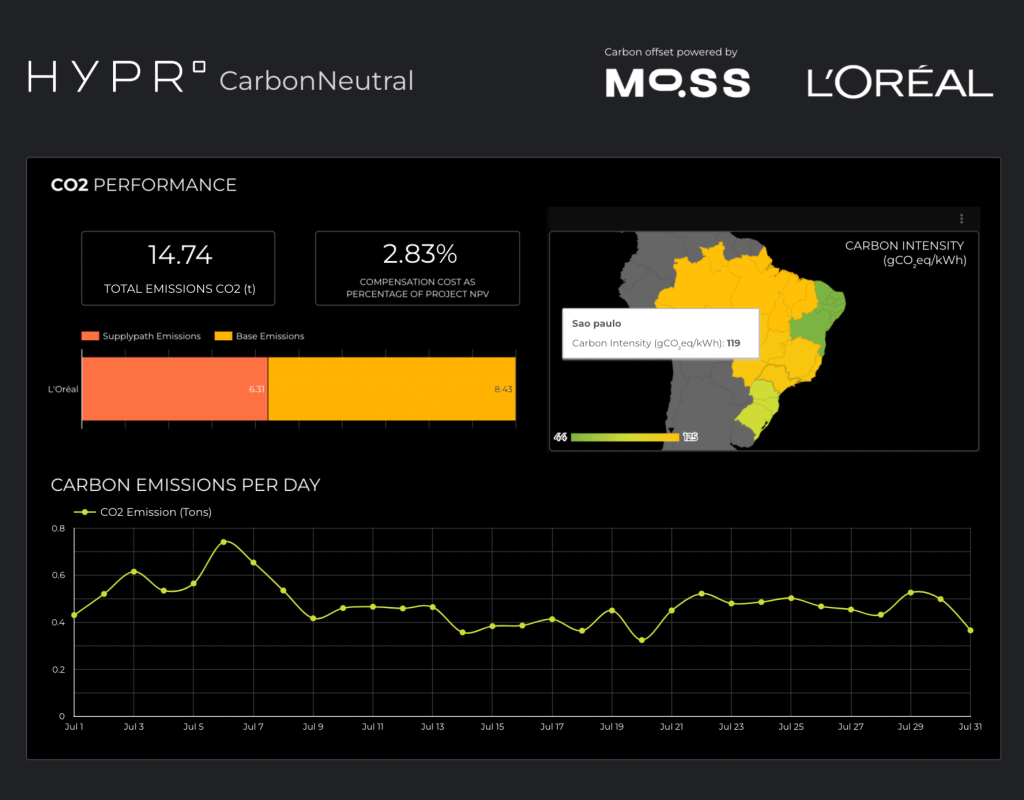
Task: Click the 'Carbon offset powered by' text
Action: [671, 52]
